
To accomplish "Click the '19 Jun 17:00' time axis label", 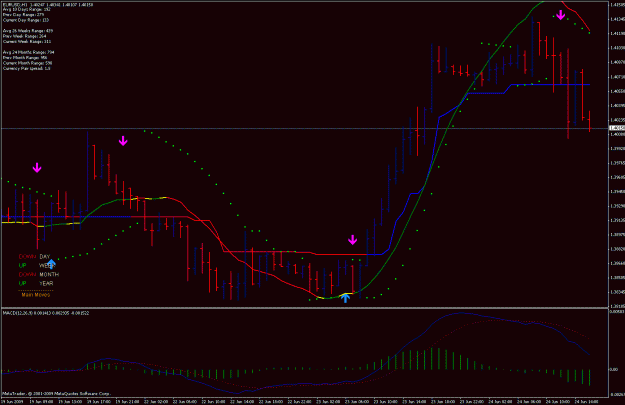I will tap(99, 401).
